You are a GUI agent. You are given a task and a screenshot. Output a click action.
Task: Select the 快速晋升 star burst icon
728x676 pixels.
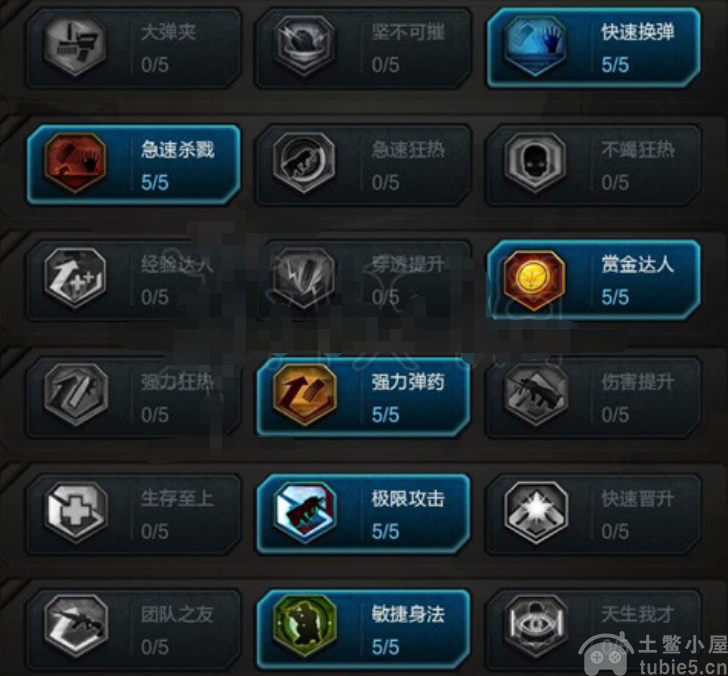click(536, 512)
